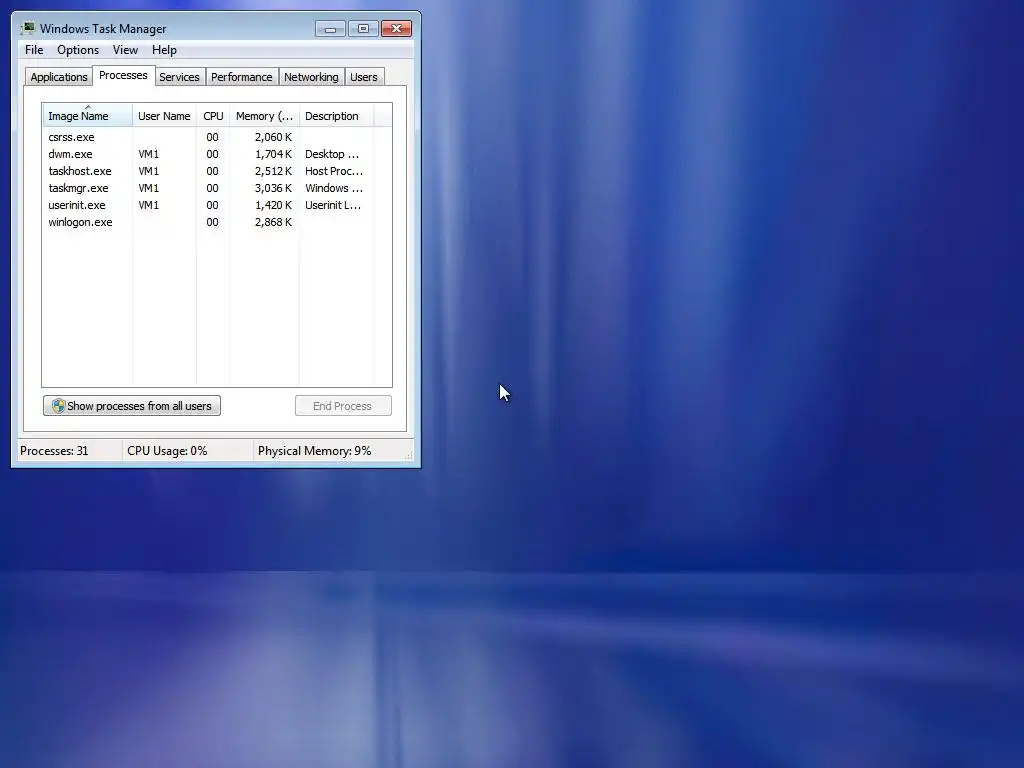
Task: Click Physical Memory: 9% status entry
Action: point(314,451)
